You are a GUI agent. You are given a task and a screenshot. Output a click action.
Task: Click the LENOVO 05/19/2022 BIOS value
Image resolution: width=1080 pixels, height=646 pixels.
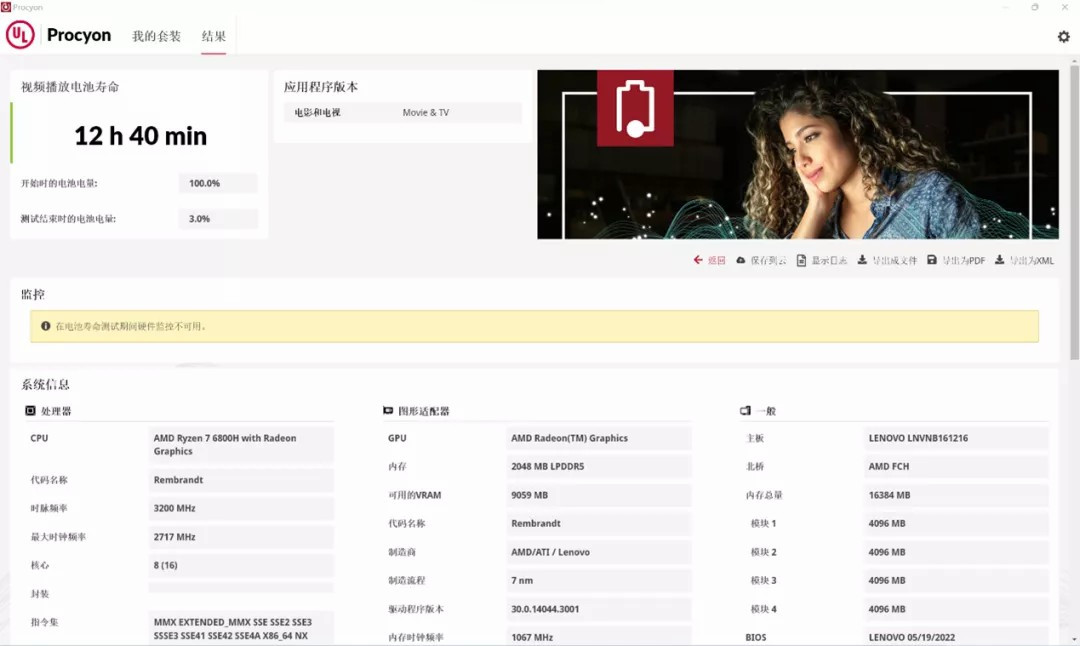pos(956,637)
